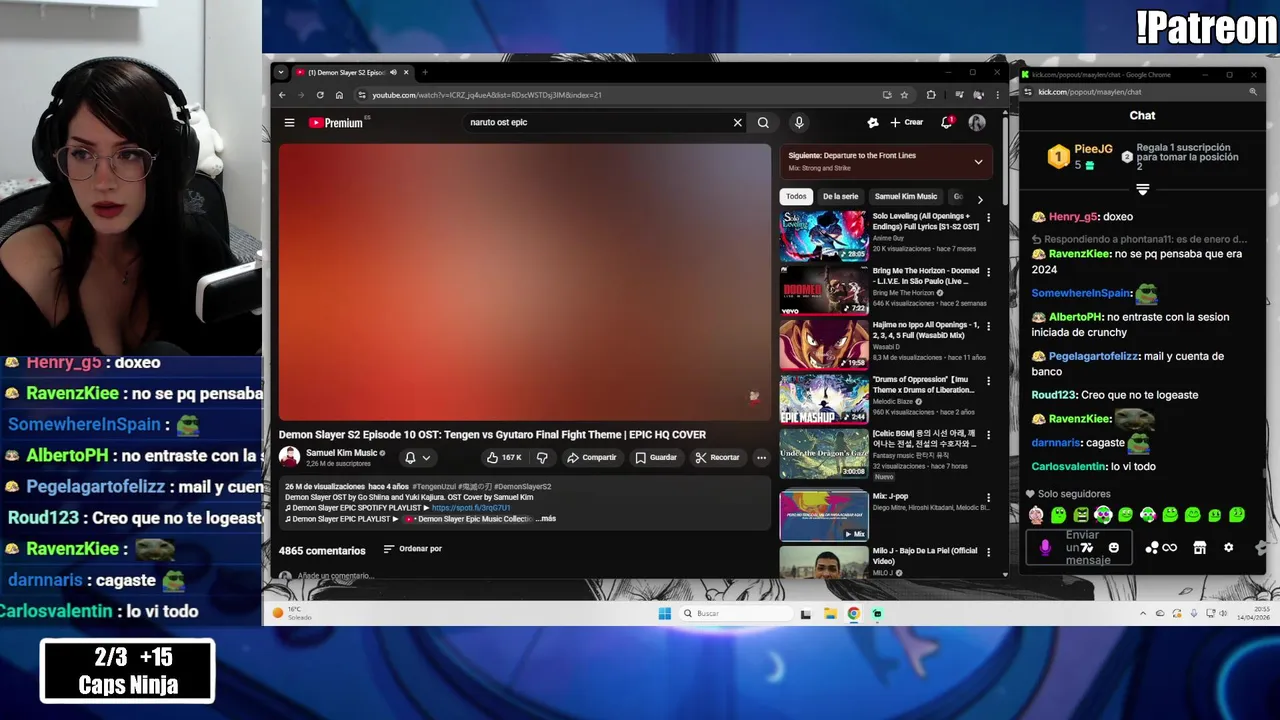Dislike the Demon Slayer video
1280x720 pixels.
point(542,458)
